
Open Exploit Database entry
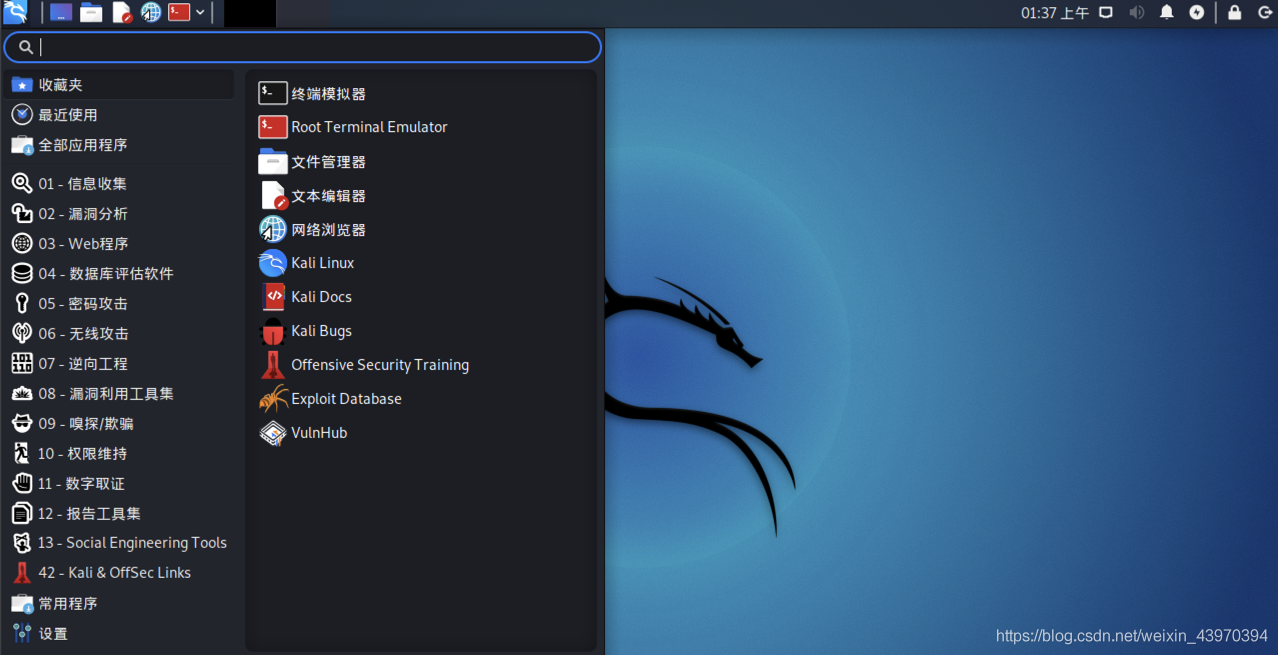tap(421, 399)
